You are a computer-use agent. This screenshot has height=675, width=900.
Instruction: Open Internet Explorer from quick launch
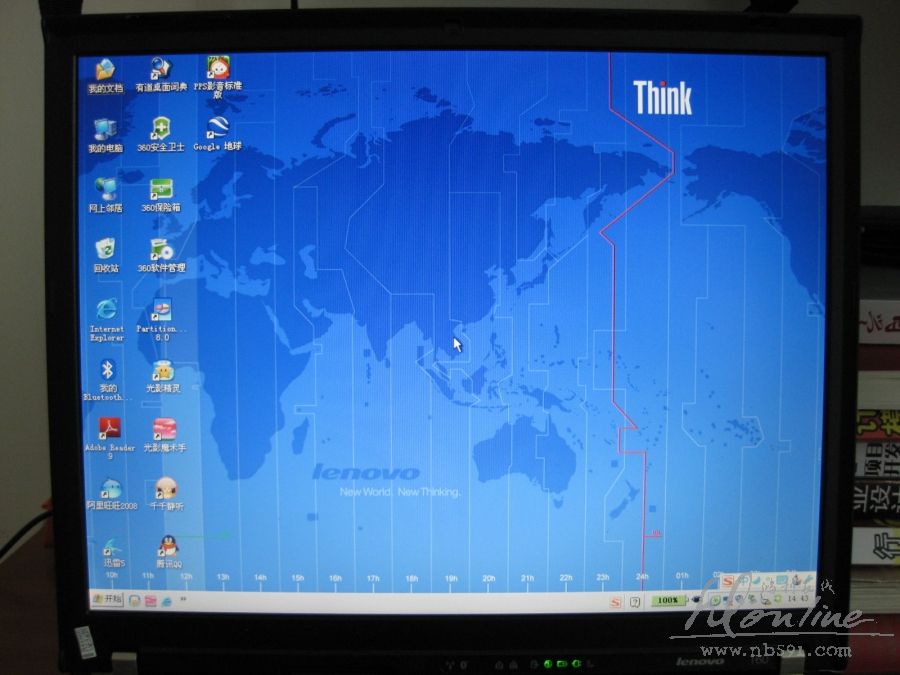tap(166, 601)
